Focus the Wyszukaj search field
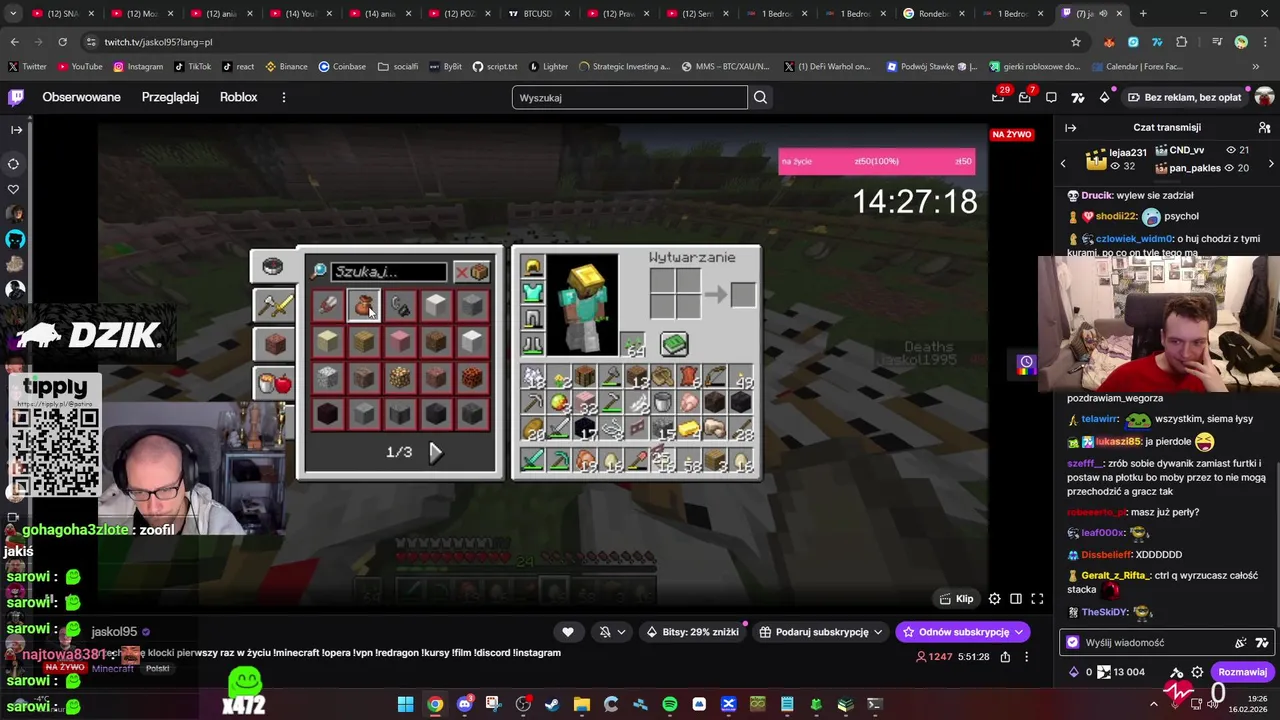1280x720 pixels. 629,97
